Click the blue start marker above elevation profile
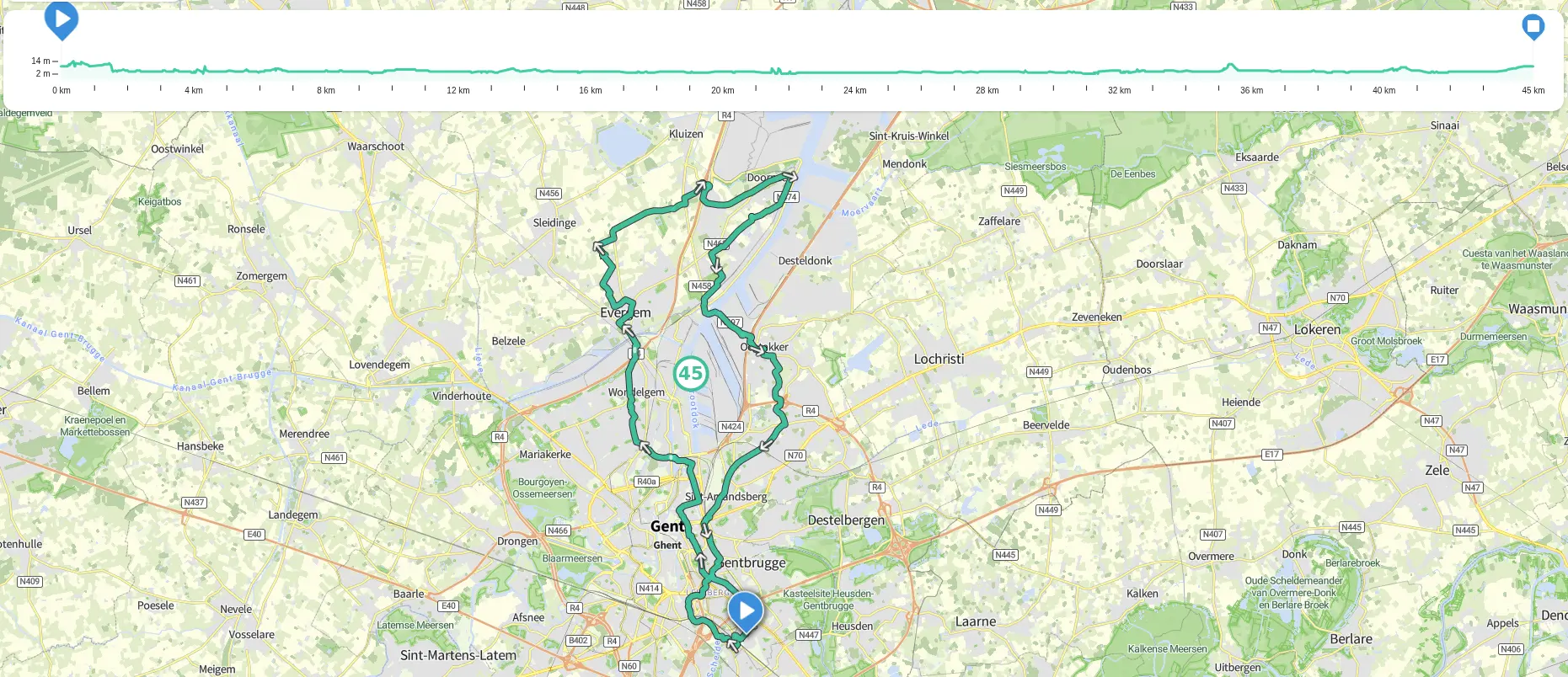The width and height of the screenshot is (1568, 677). click(x=62, y=19)
